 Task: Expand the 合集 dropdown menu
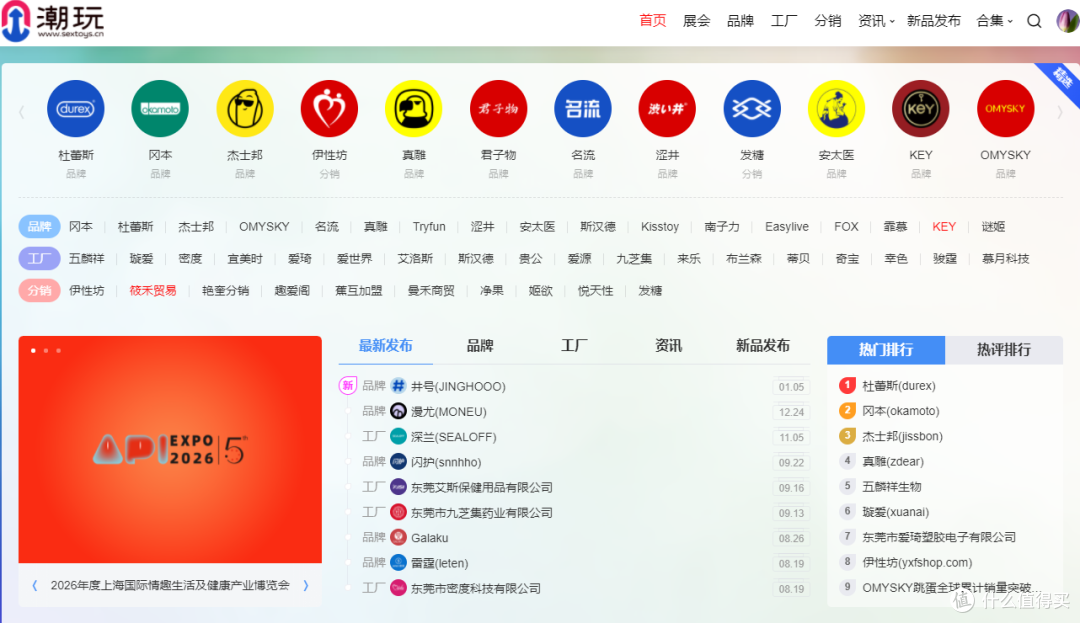[994, 21]
